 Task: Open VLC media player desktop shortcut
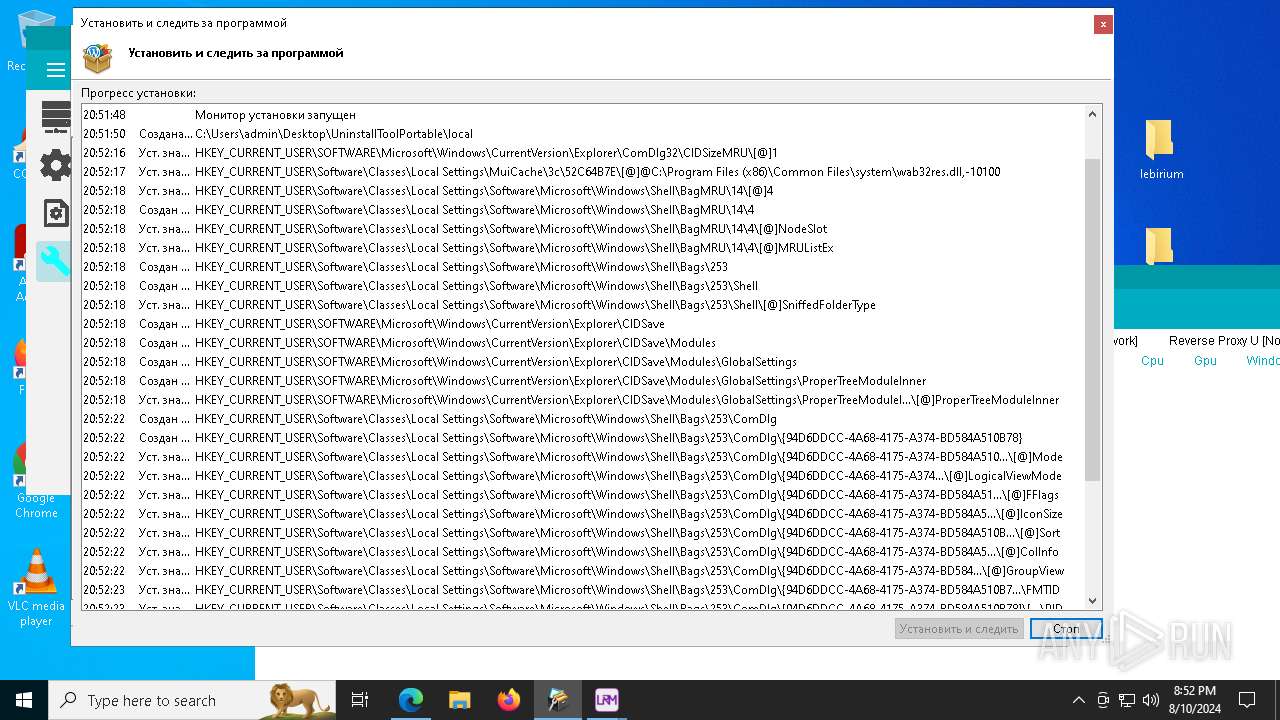point(36,588)
